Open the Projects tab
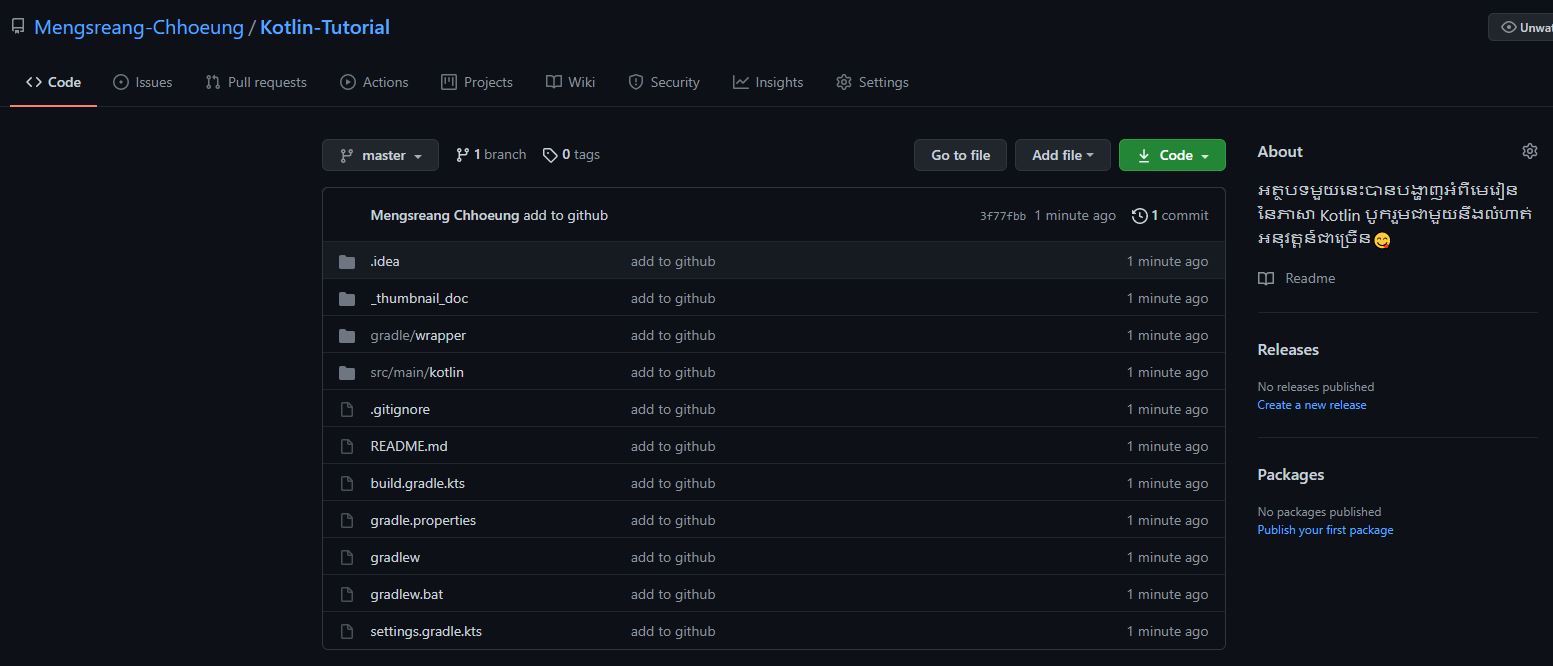 click(477, 82)
